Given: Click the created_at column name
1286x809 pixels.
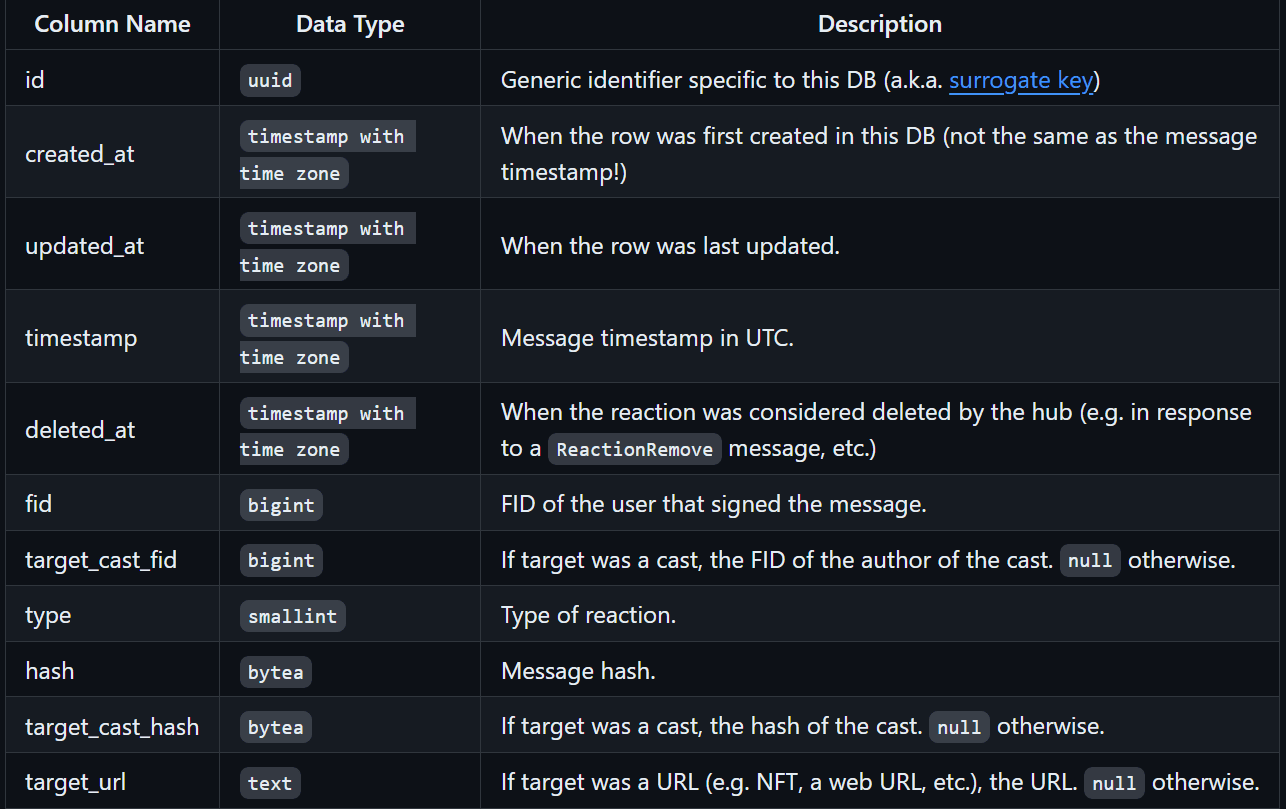Looking at the screenshot, I should click(x=80, y=154).
